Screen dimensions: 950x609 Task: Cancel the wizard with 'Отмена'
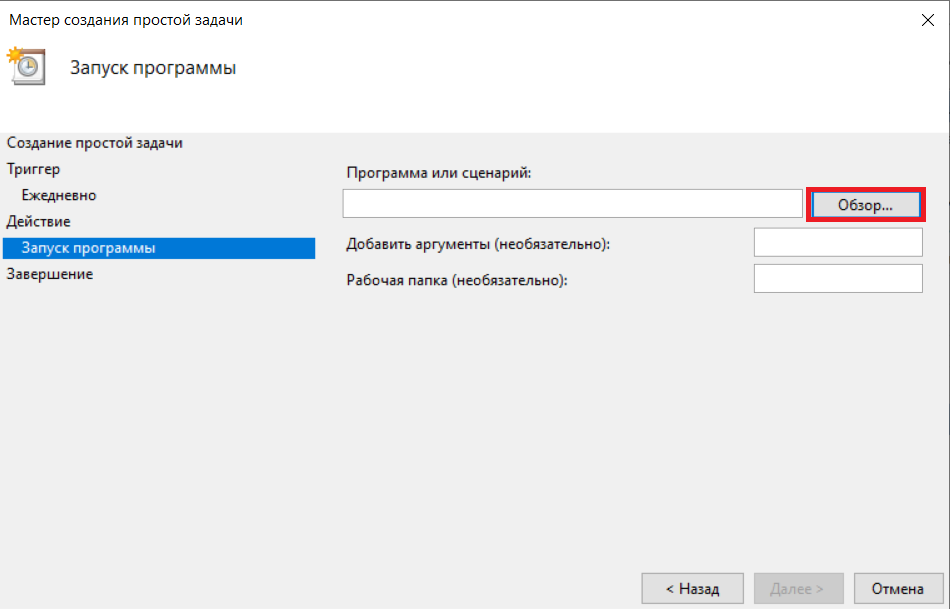(x=898, y=588)
